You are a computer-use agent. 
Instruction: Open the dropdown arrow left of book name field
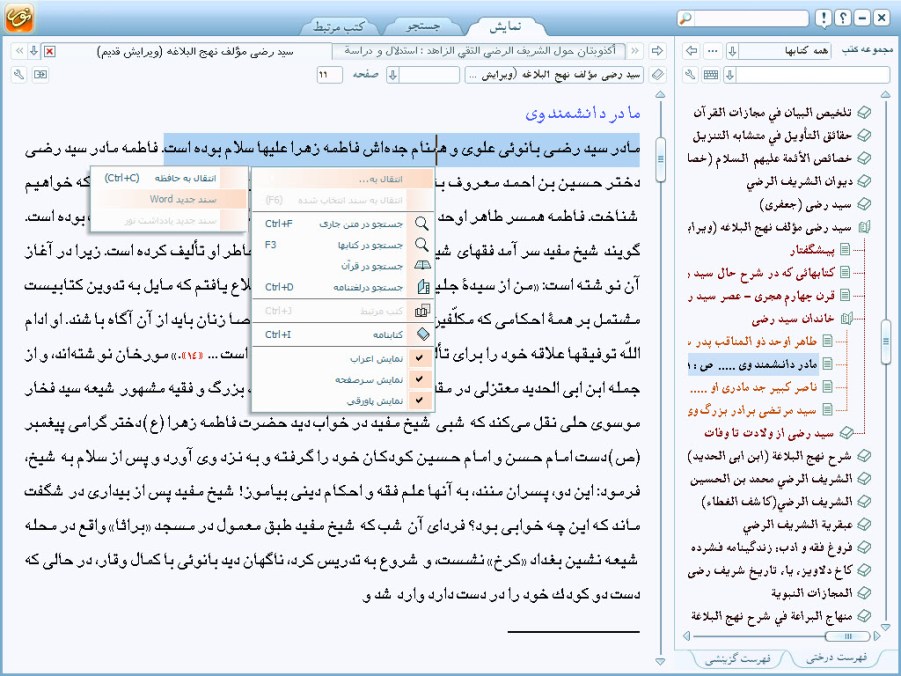[392, 75]
